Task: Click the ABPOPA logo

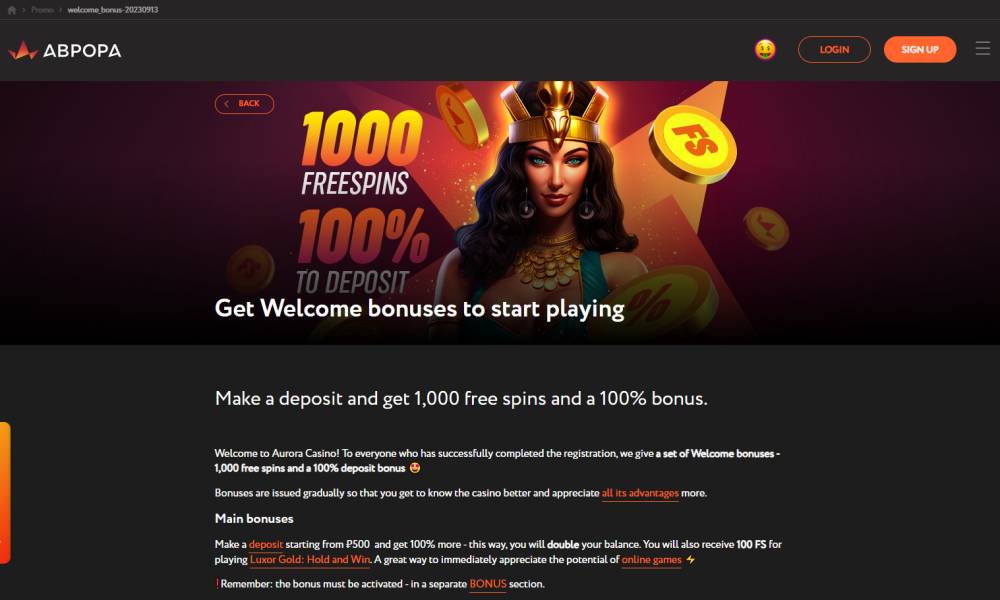Action: coord(65,50)
